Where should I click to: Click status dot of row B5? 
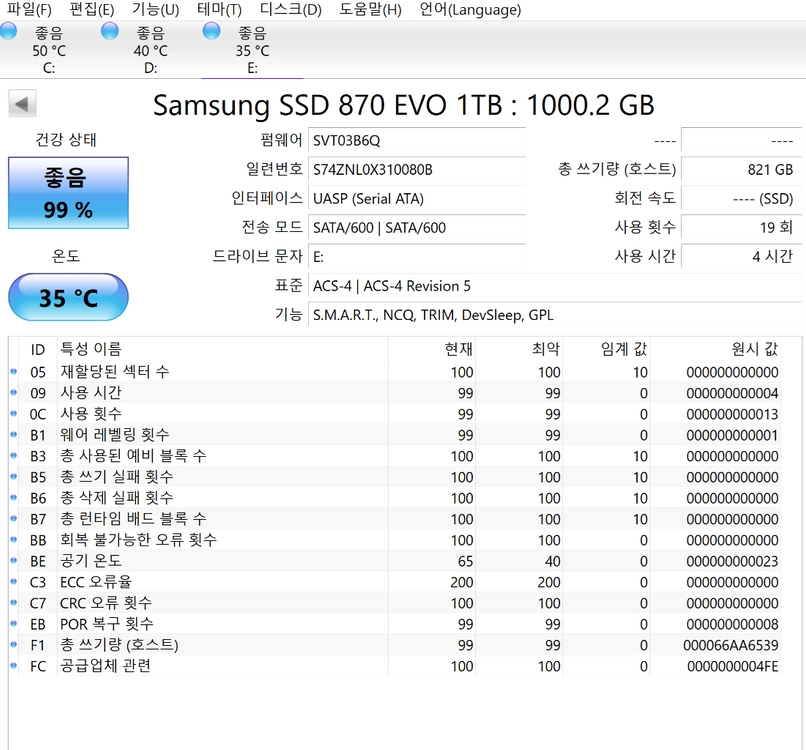pyautogui.click(x=14, y=477)
